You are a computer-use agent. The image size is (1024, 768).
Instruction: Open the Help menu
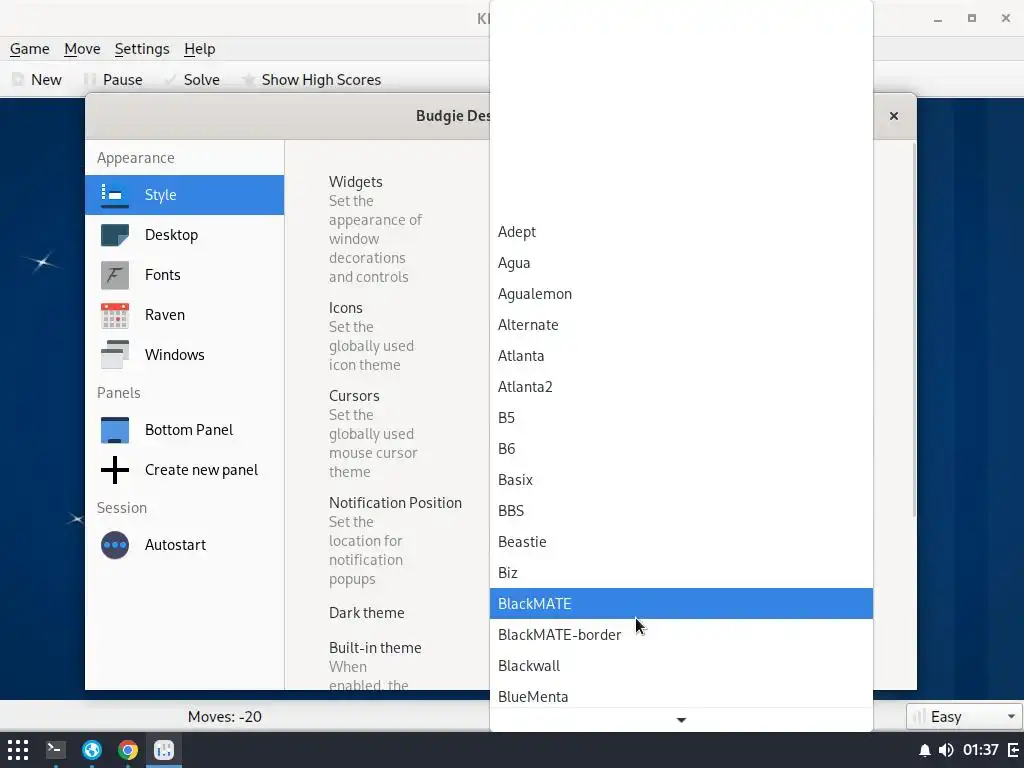pyautogui.click(x=199, y=49)
